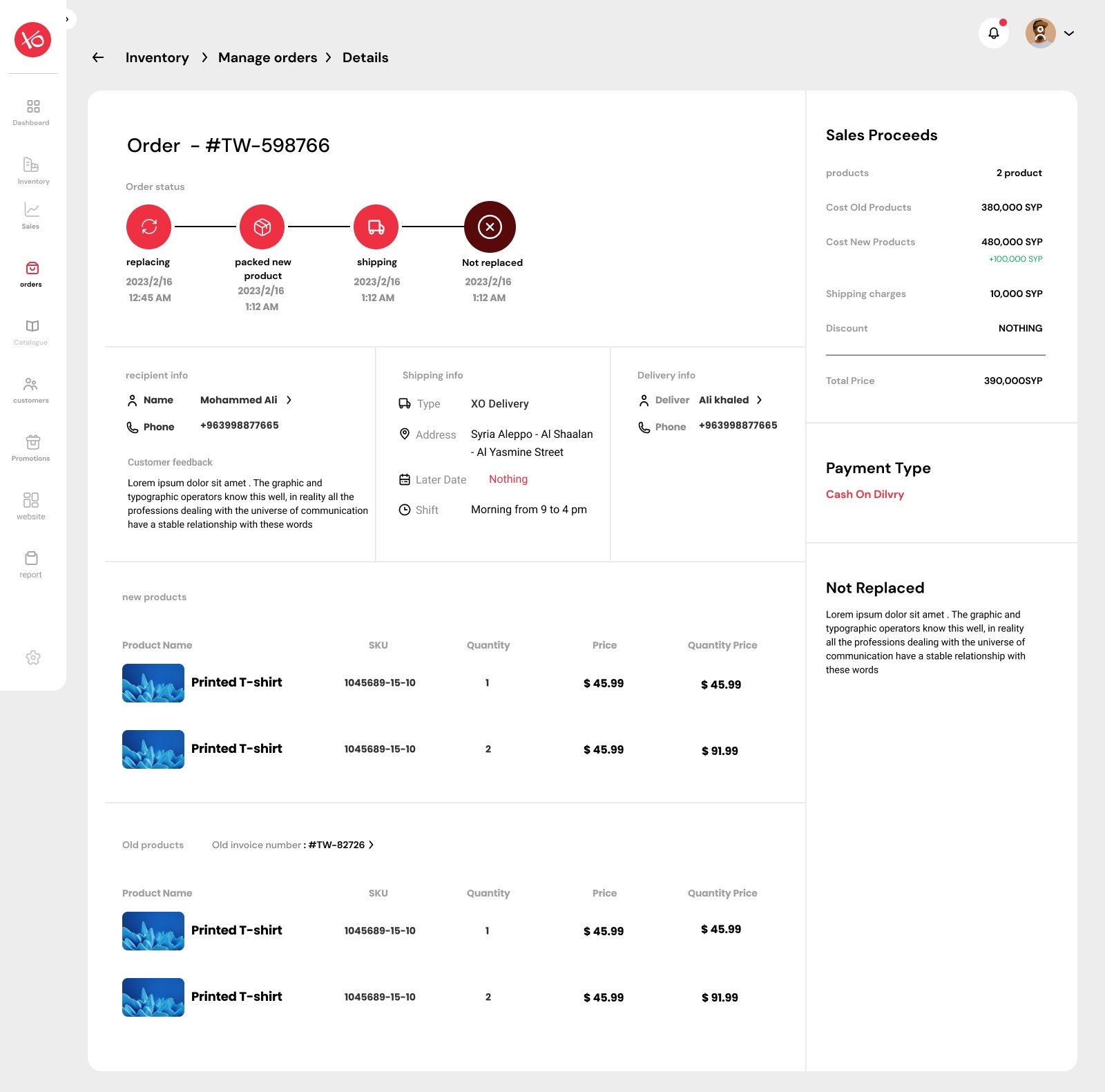Screen dimensions: 1105x1092
Task: Expand the collapsed sidebar with chevron
Action: (x=67, y=19)
